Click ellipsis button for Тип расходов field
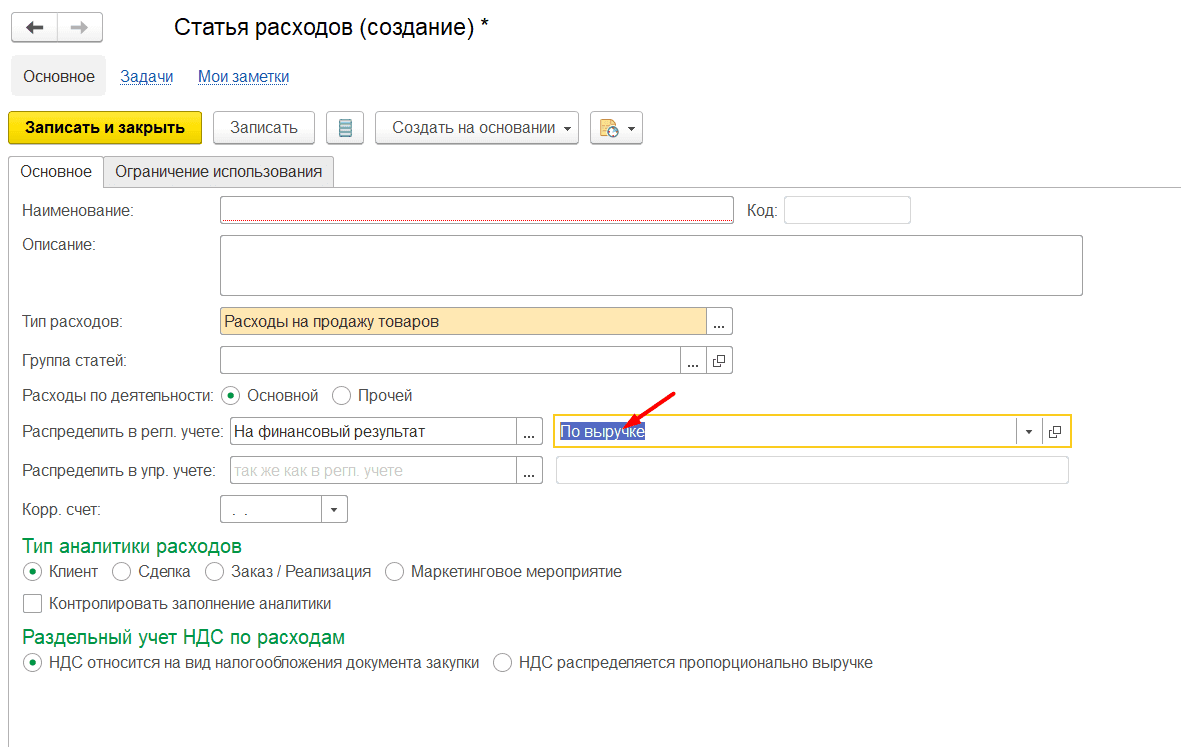The height and width of the screenshot is (747, 1181). (720, 321)
